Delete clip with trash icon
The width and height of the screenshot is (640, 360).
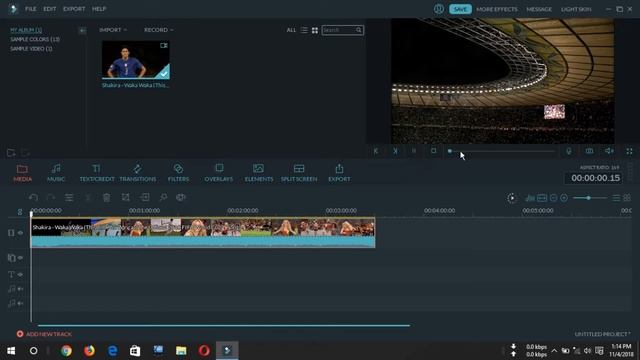pos(107,198)
